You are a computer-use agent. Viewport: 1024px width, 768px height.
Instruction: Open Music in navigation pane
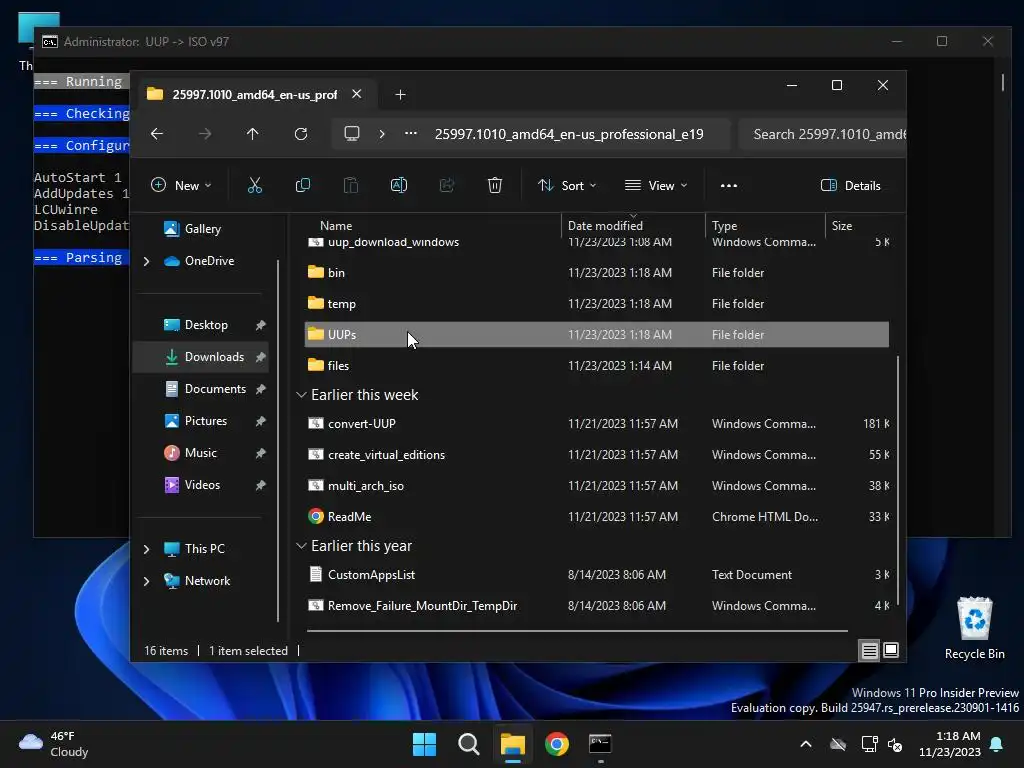click(200, 453)
